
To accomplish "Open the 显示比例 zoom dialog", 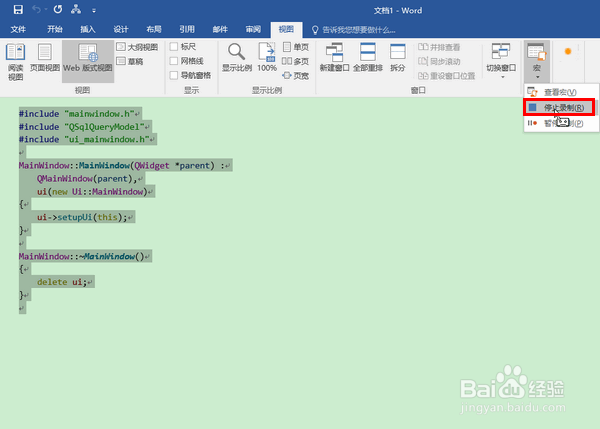I will (x=237, y=57).
